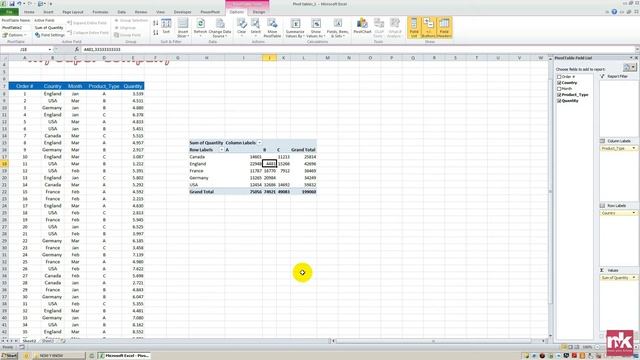Click the Field Settings button
The image size is (640, 360).
pos(50,35)
